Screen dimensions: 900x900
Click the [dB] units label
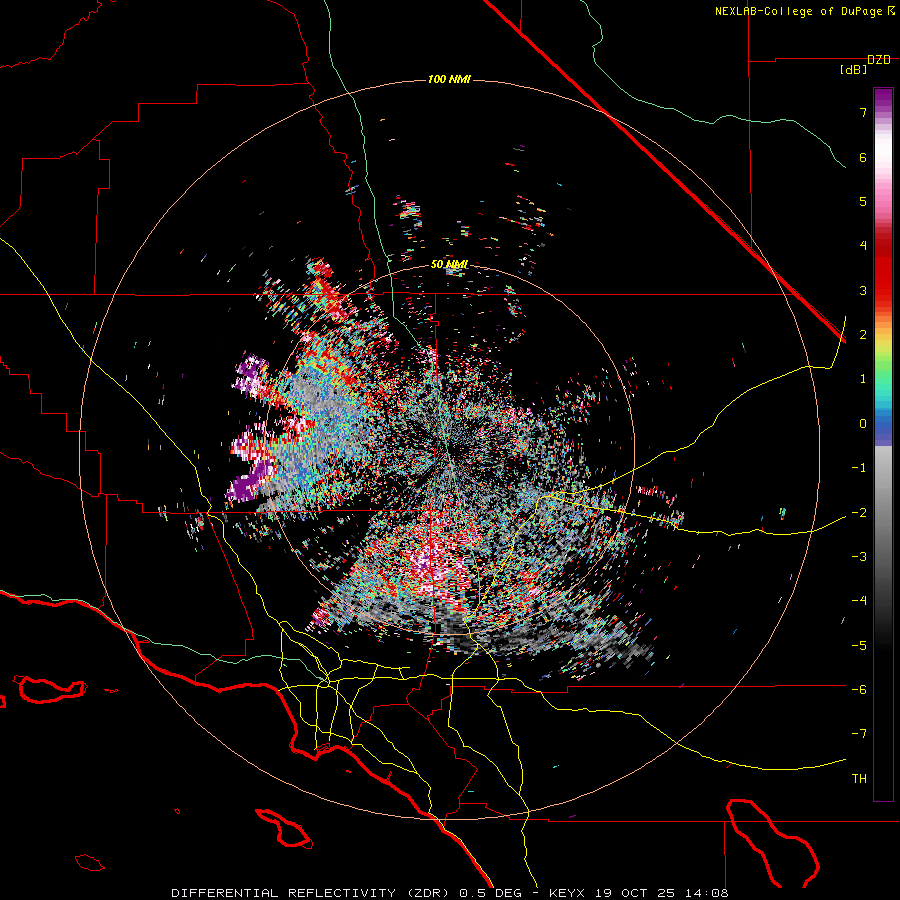pyautogui.click(x=854, y=70)
